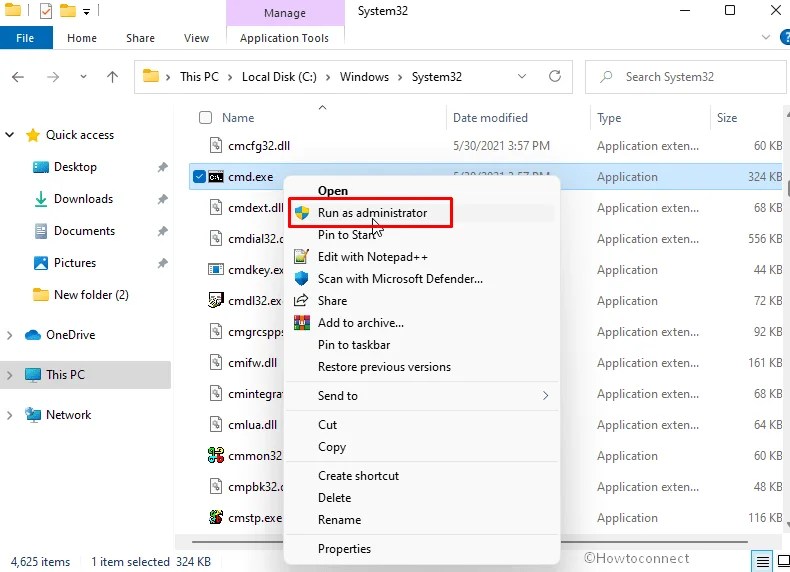
Task: Click the Search System32 box
Action: (685, 77)
